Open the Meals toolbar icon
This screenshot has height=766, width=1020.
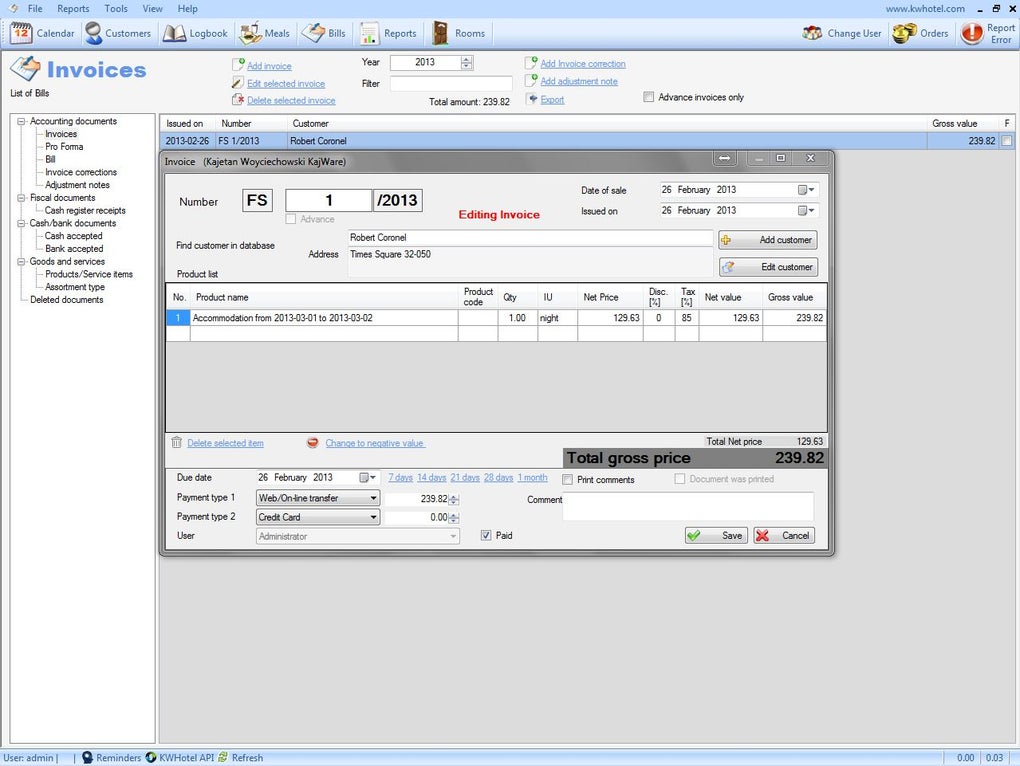[x=250, y=33]
